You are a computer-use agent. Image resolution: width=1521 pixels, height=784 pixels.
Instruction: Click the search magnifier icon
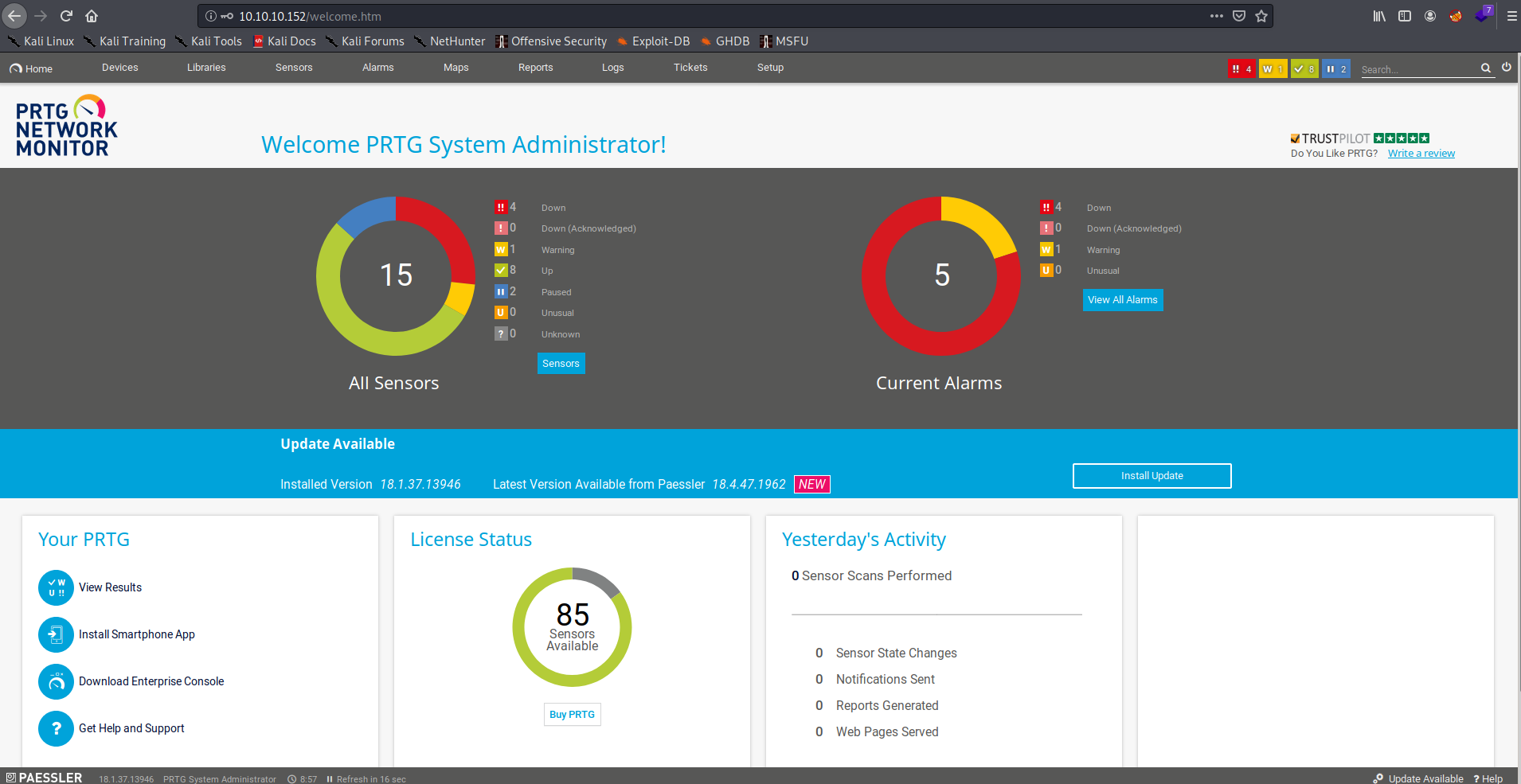pos(1486,68)
